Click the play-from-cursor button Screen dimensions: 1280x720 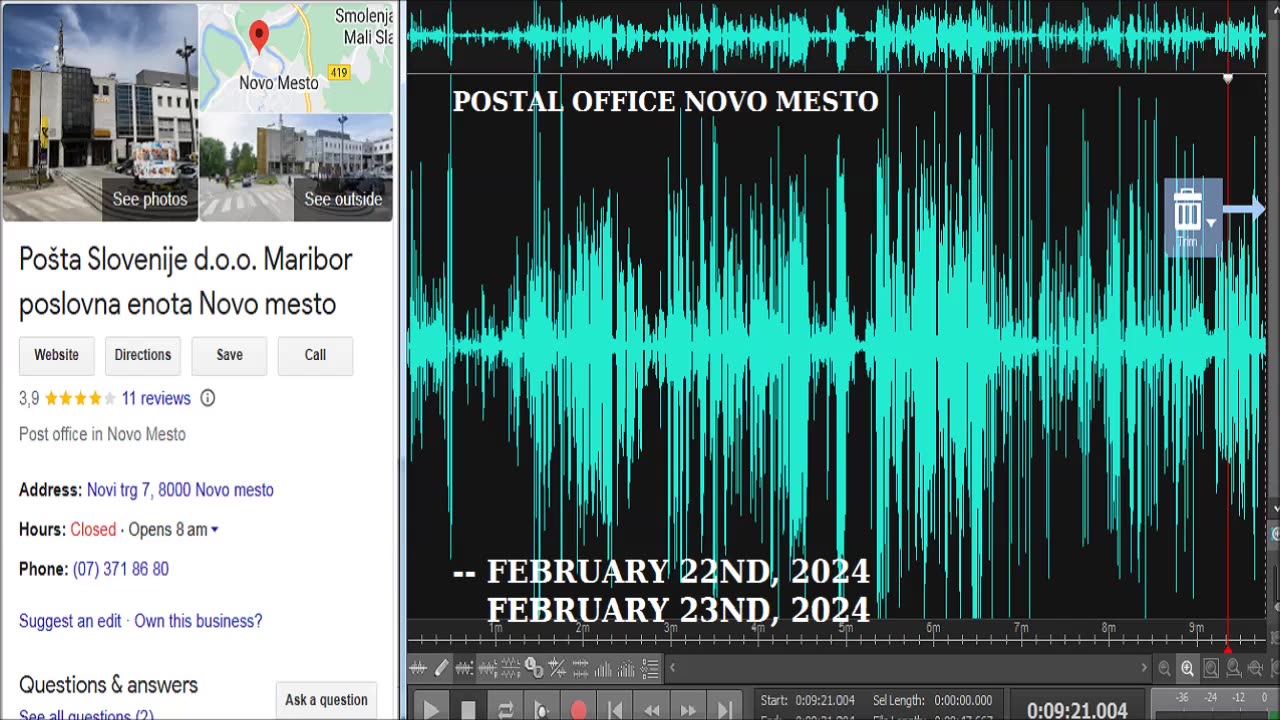point(541,709)
